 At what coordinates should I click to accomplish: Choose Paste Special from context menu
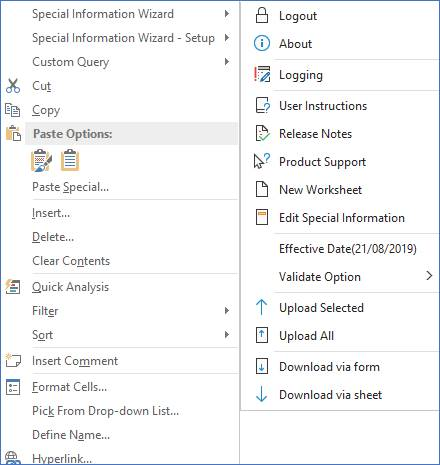click(70, 187)
